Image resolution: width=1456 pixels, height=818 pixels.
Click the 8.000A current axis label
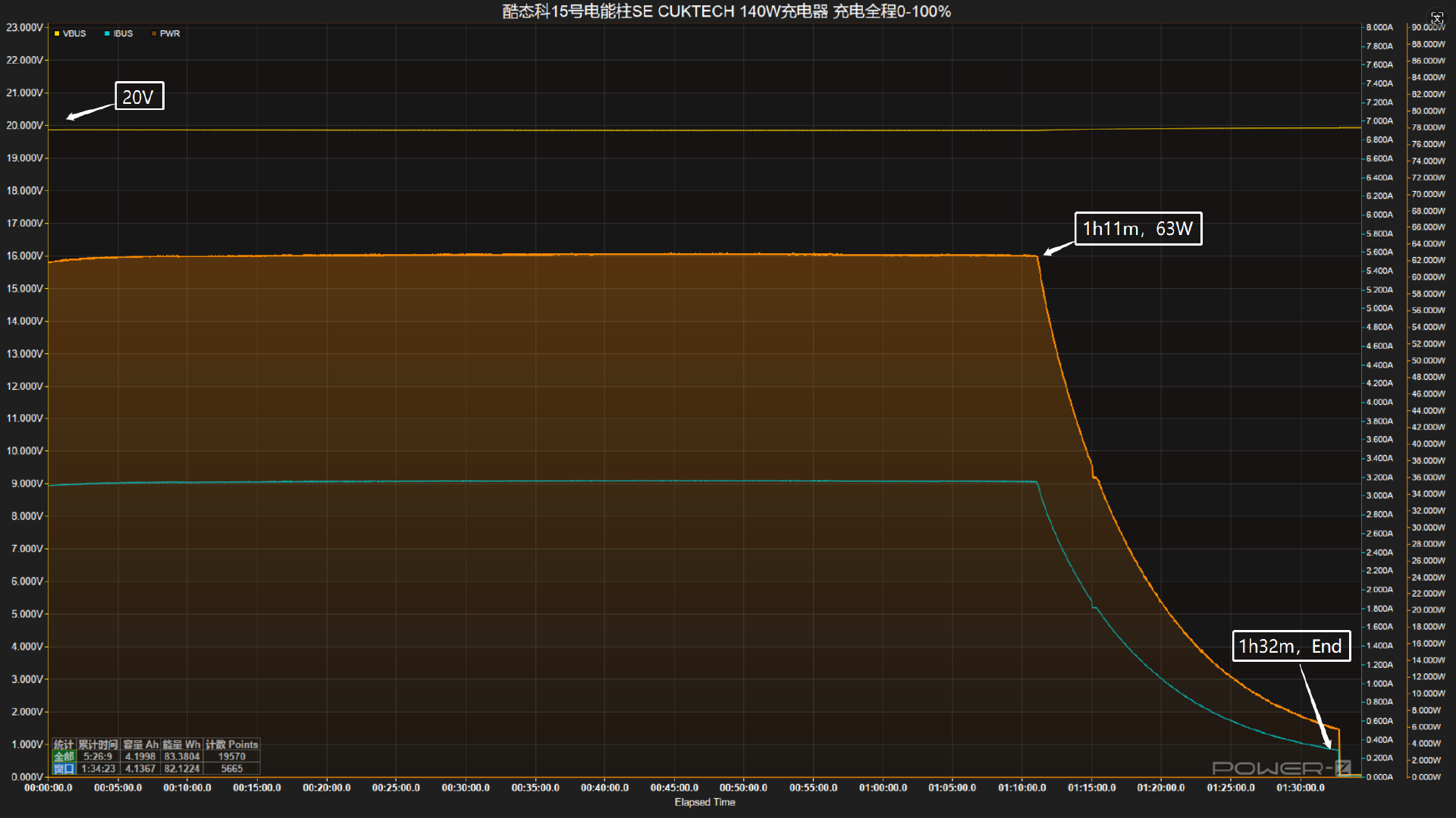[1379, 27]
